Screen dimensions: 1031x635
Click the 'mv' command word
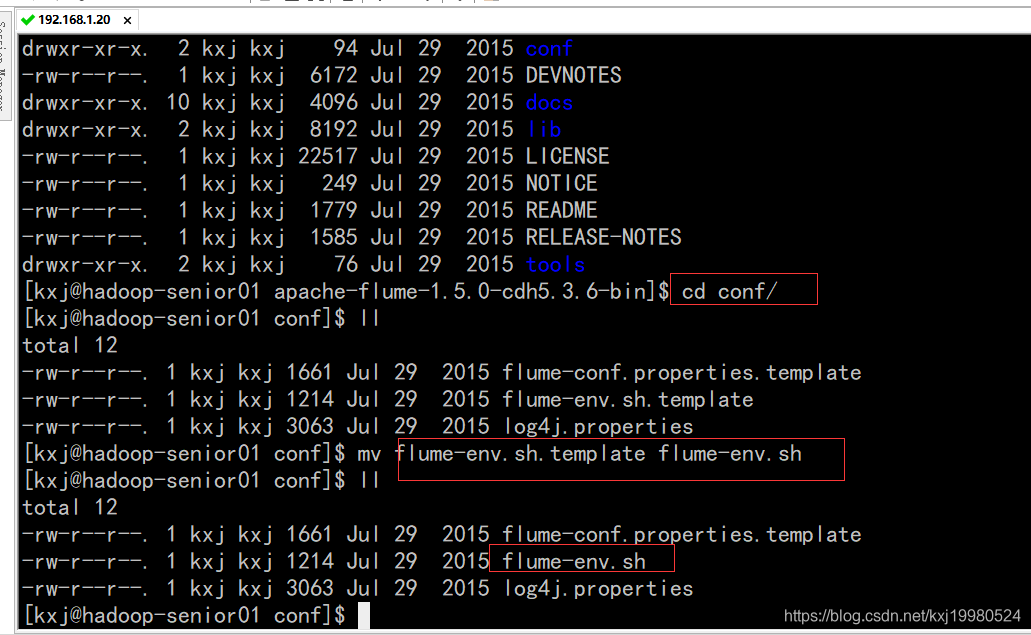tap(370, 454)
